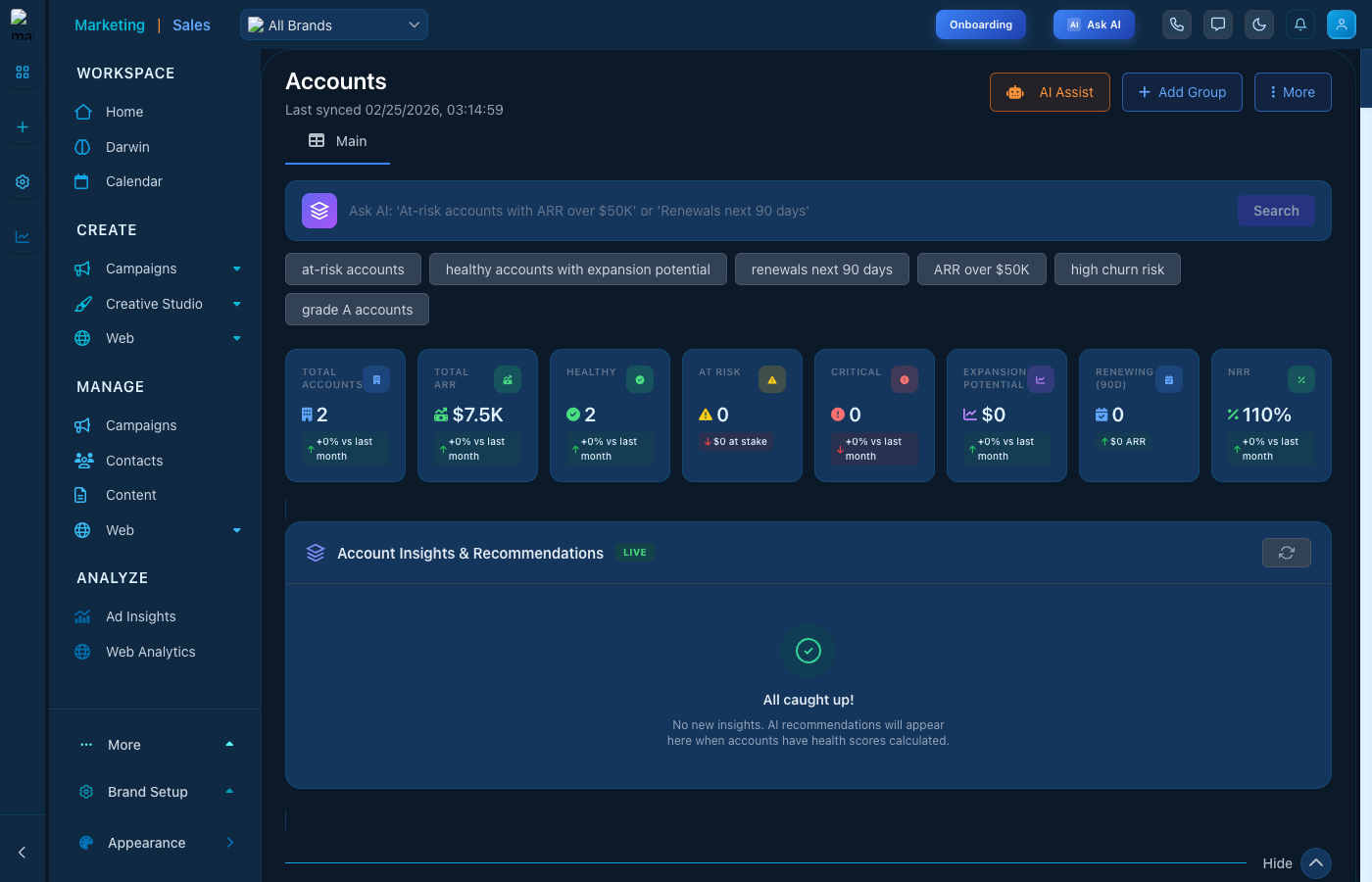
Task: Hide the insights section with chevron-up button
Action: (1316, 863)
